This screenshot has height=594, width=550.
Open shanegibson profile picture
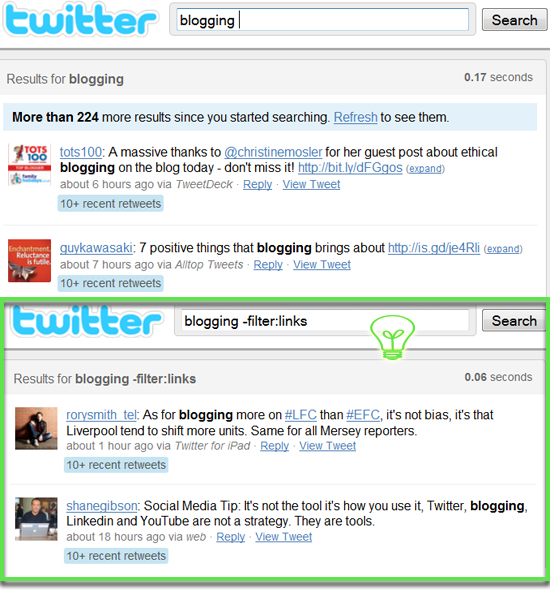tap(36, 519)
